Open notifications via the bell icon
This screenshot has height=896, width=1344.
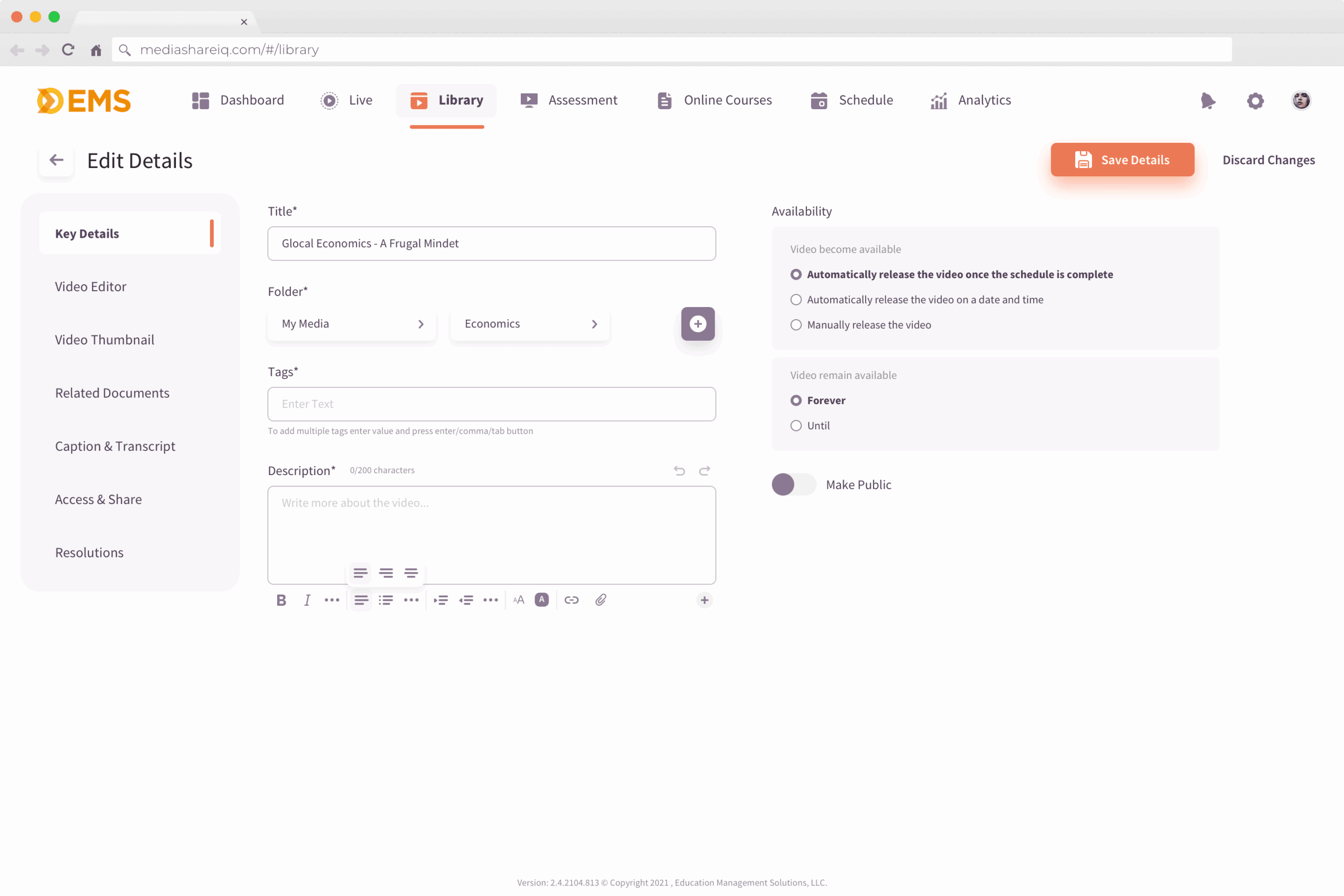[x=1207, y=101]
